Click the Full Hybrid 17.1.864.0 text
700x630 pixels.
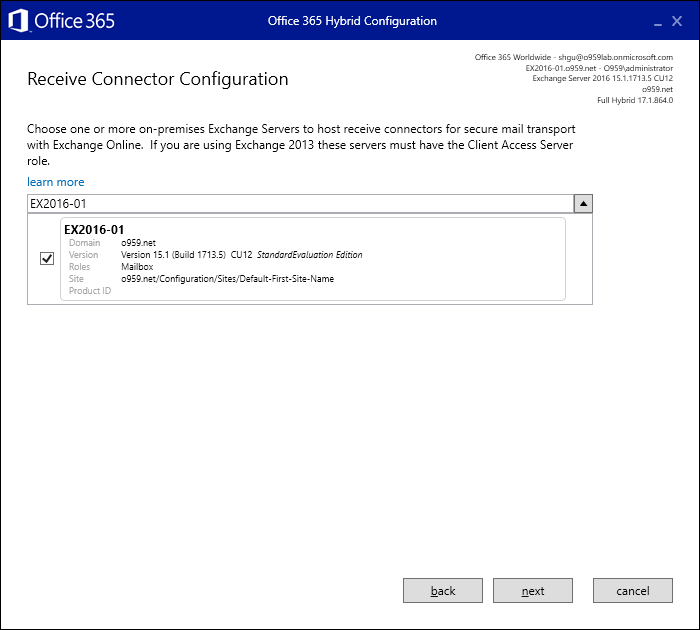click(x=635, y=100)
